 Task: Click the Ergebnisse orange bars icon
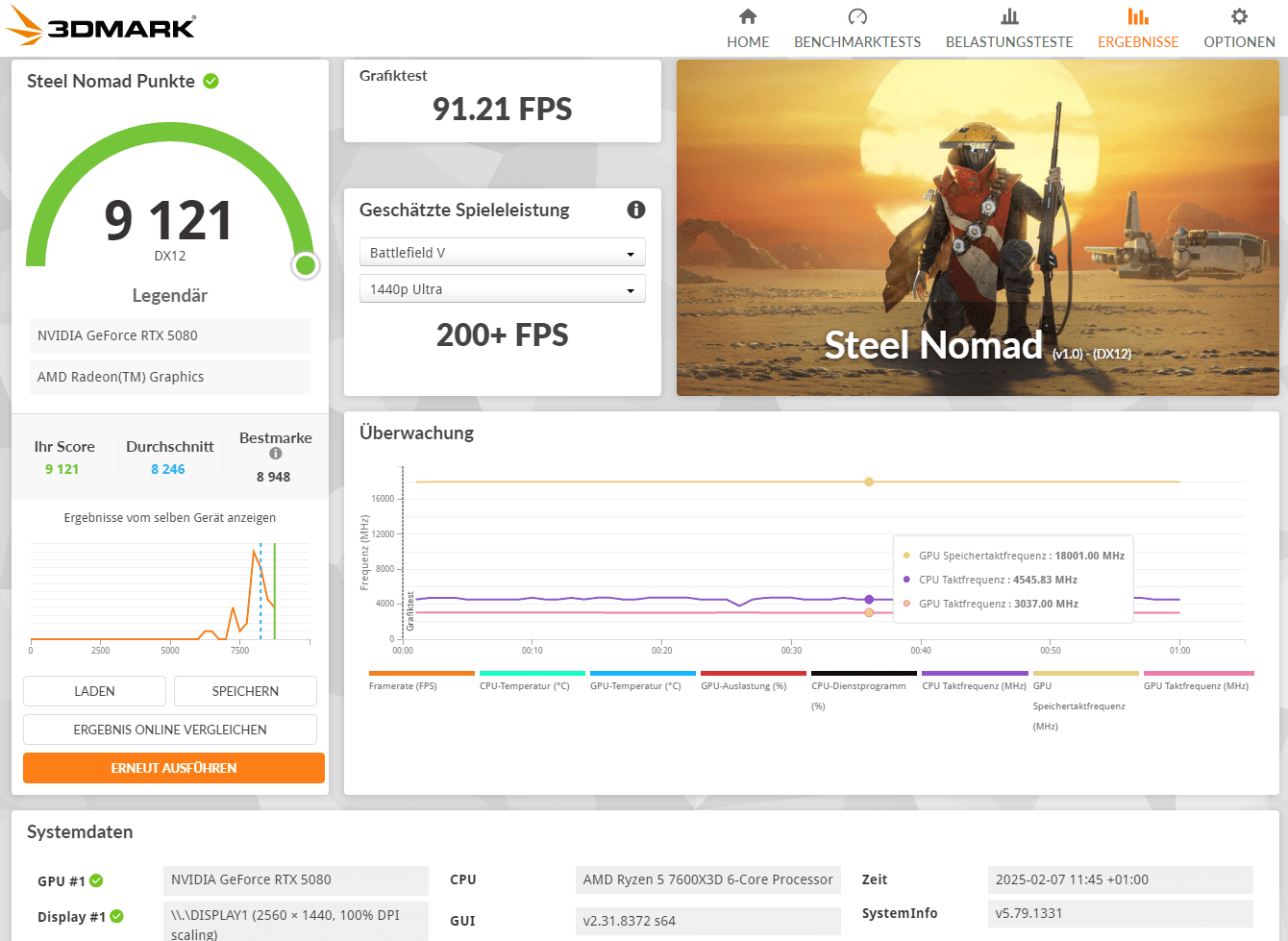pyautogui.click(x=1138, y=16)
